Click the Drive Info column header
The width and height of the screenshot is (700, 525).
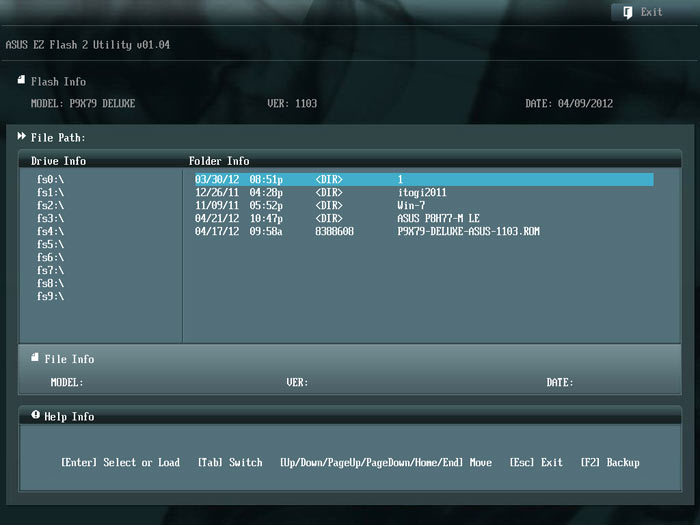point(58,161)
